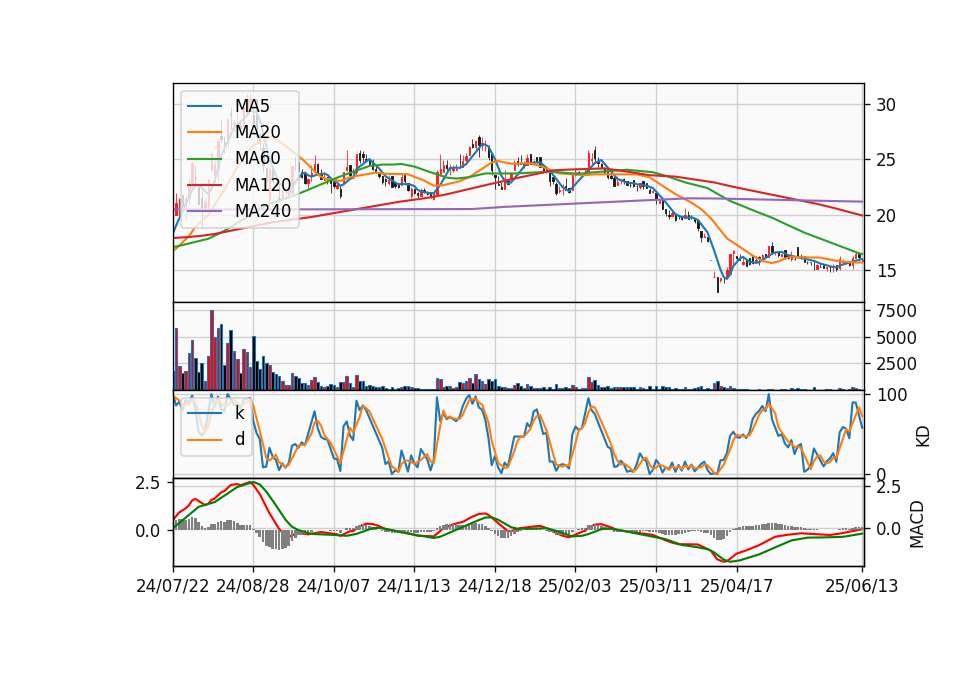Click the 24/08/28 date axis label

click(253, 586)
